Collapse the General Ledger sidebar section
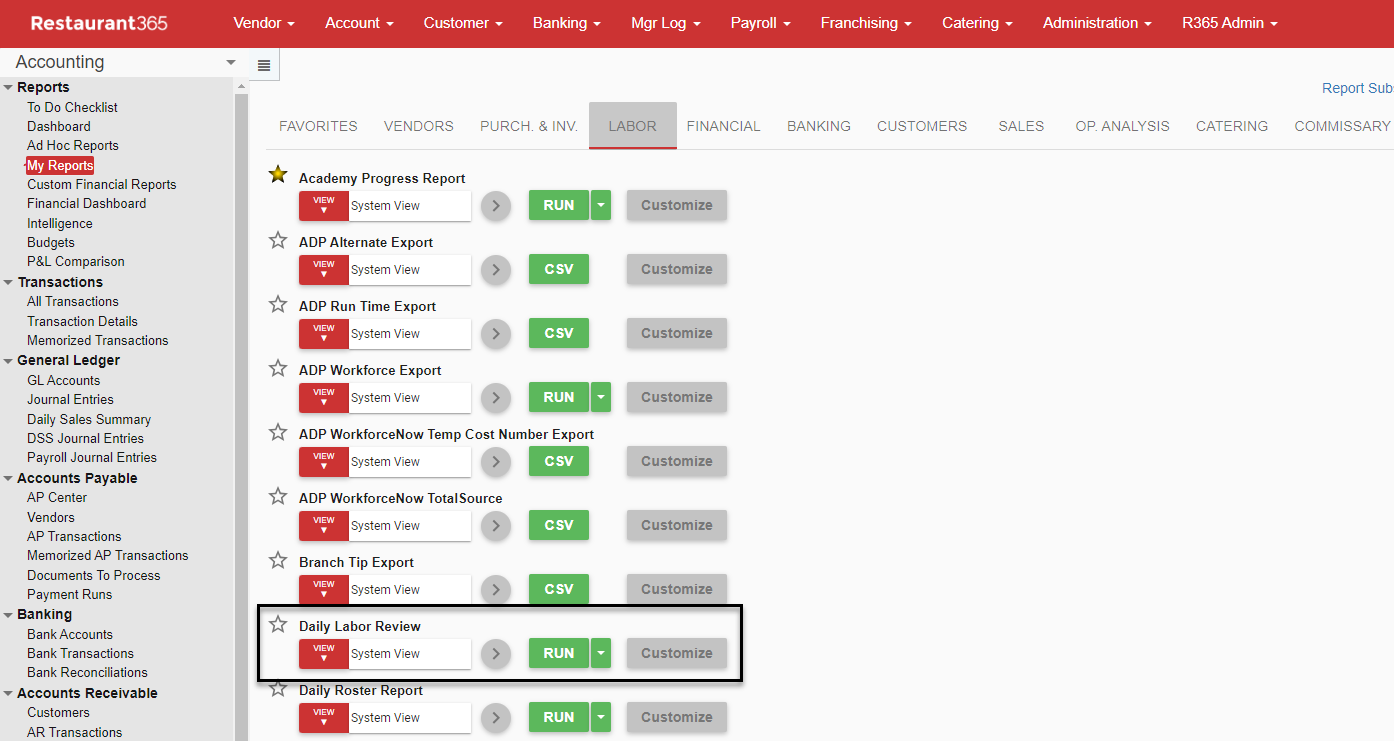Viewport: 1394px width, 741px height. (x=8, y=361)
